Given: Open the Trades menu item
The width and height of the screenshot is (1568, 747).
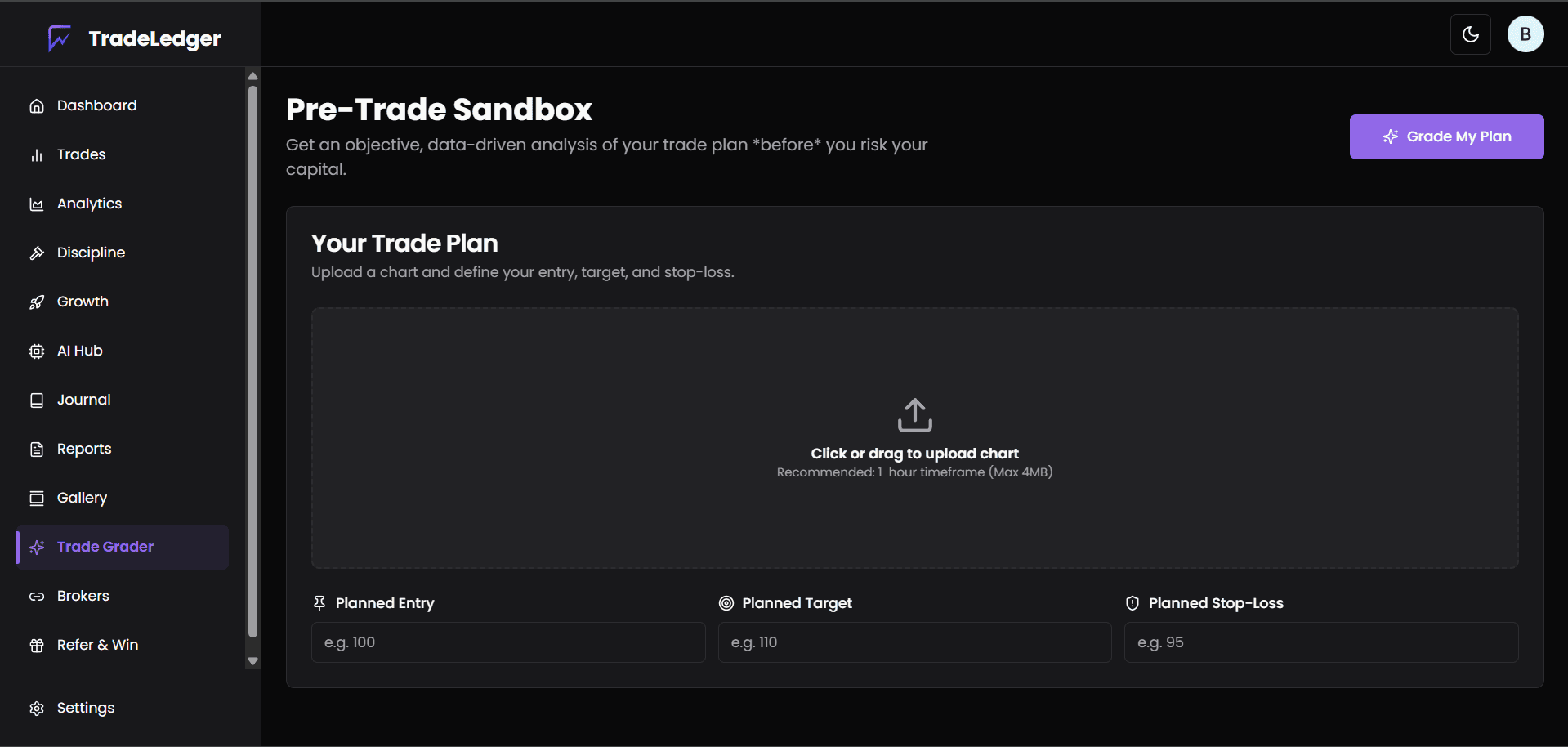Looking at the screenshot, I should click(x=81, y=154).
